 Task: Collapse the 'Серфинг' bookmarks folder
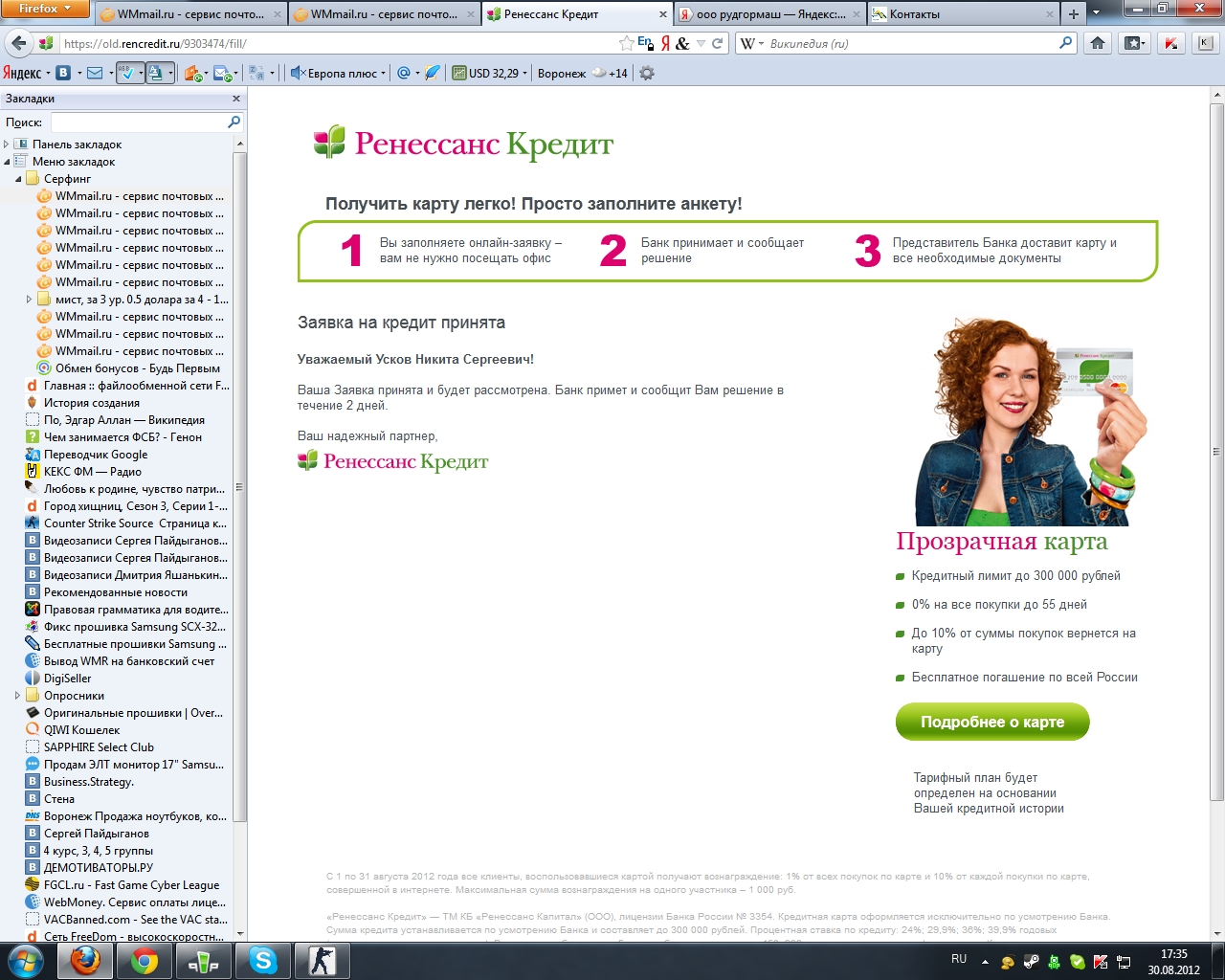18,179
